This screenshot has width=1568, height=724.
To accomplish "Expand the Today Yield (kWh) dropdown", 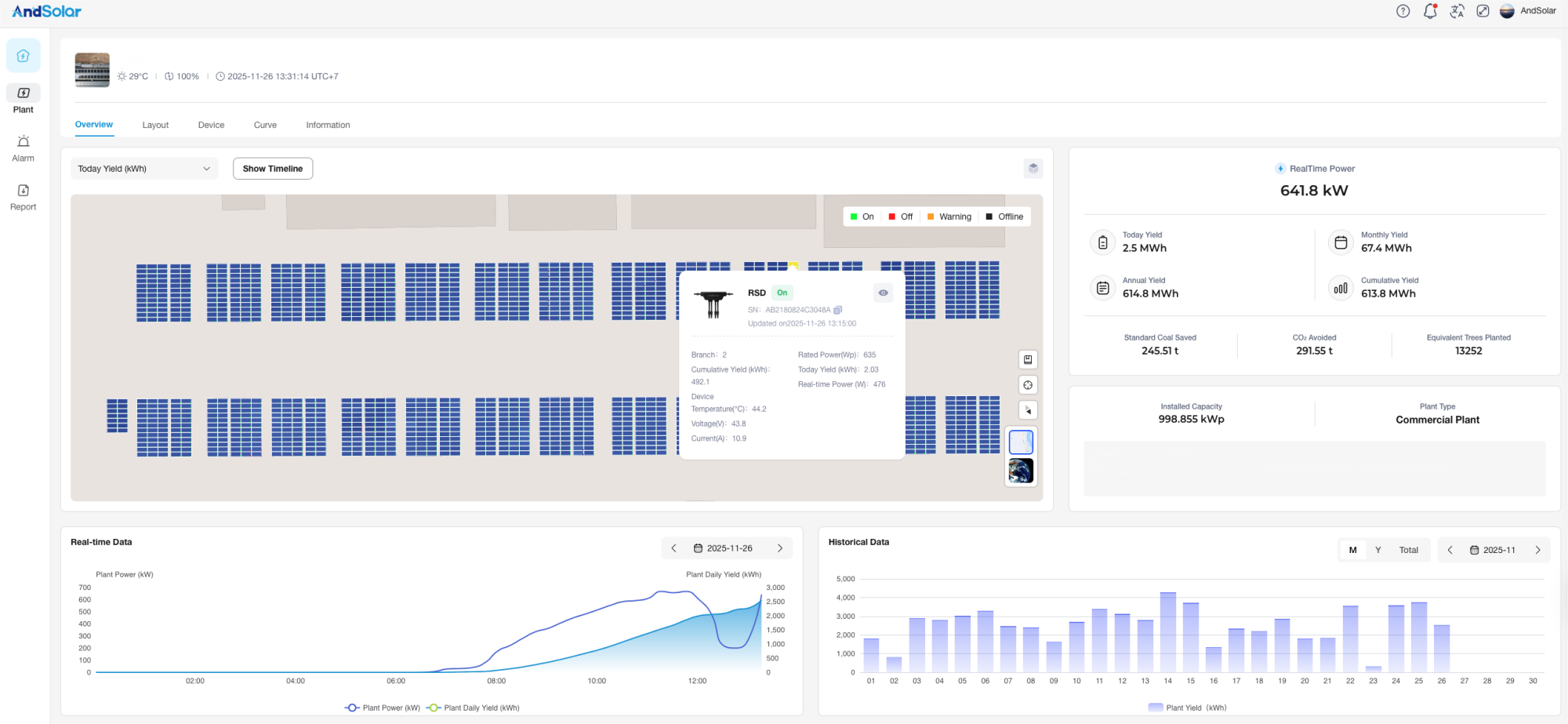I will click(x=144, y=169).
